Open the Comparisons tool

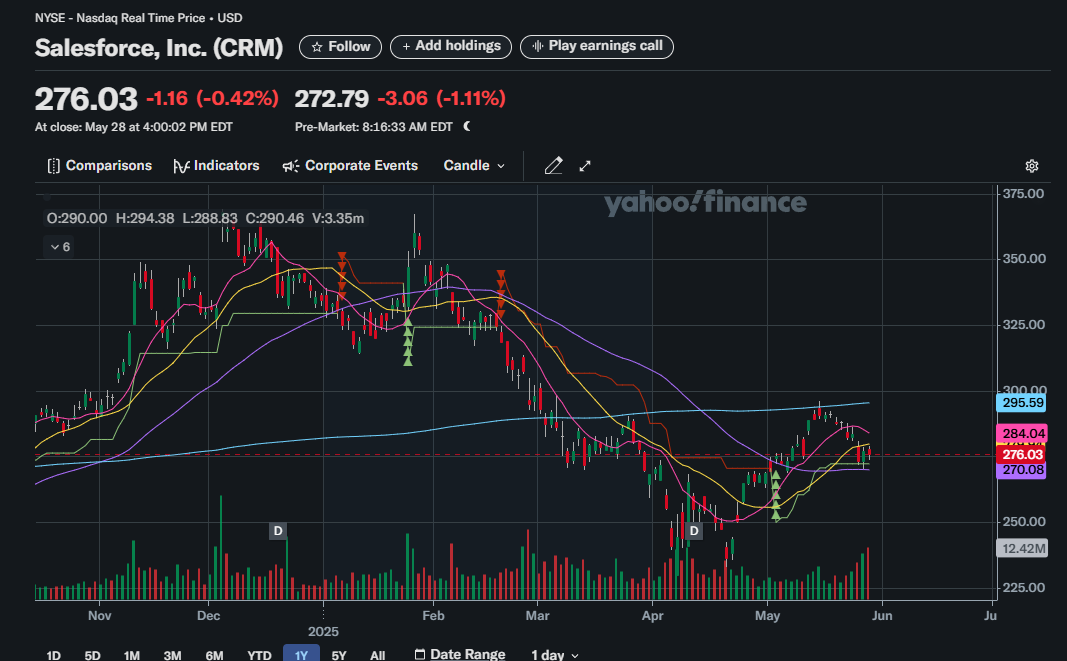pyautogui.click(x=99, y=166)
